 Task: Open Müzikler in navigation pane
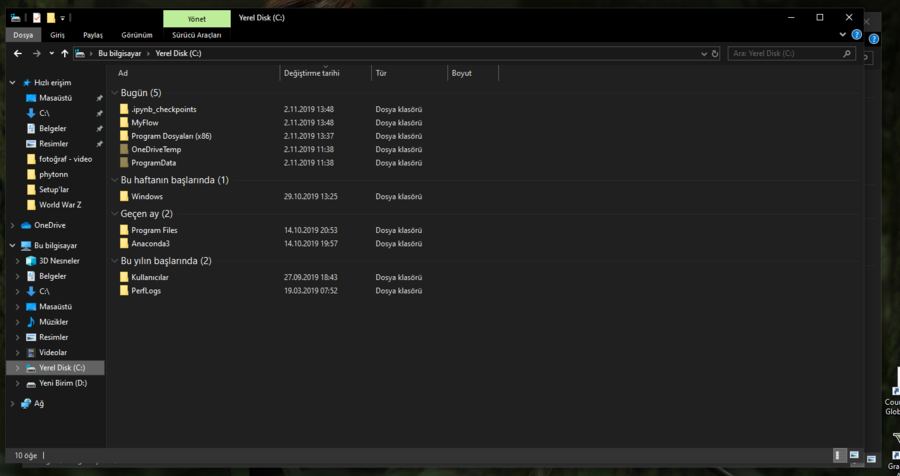54,322
